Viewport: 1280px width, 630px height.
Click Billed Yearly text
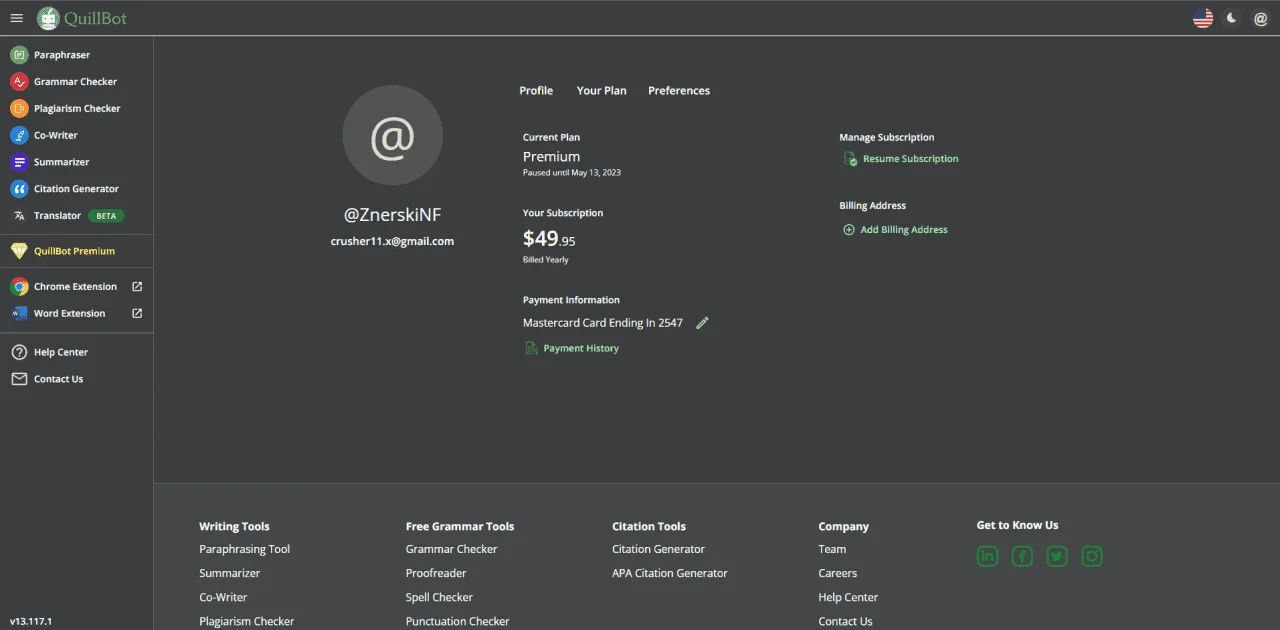pyautogui.click(x=546, y=260)
